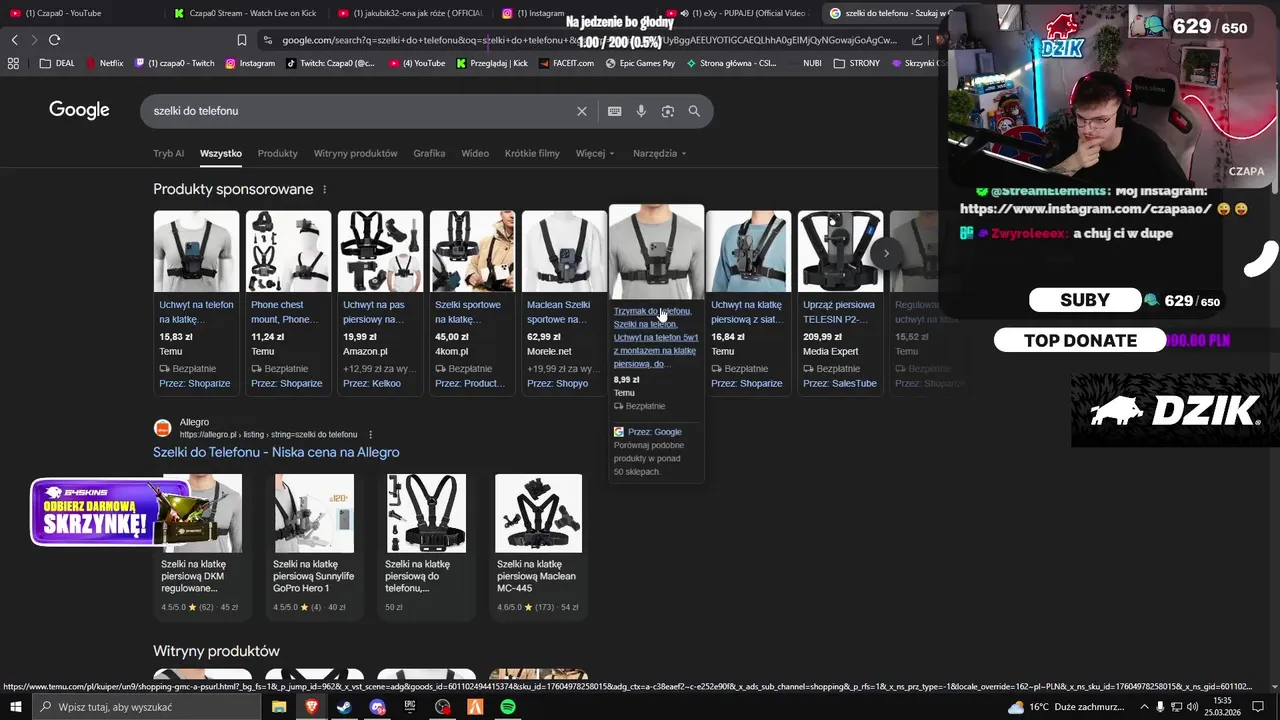
Task: Expand the Więcej dropdown
Action: 595,153
